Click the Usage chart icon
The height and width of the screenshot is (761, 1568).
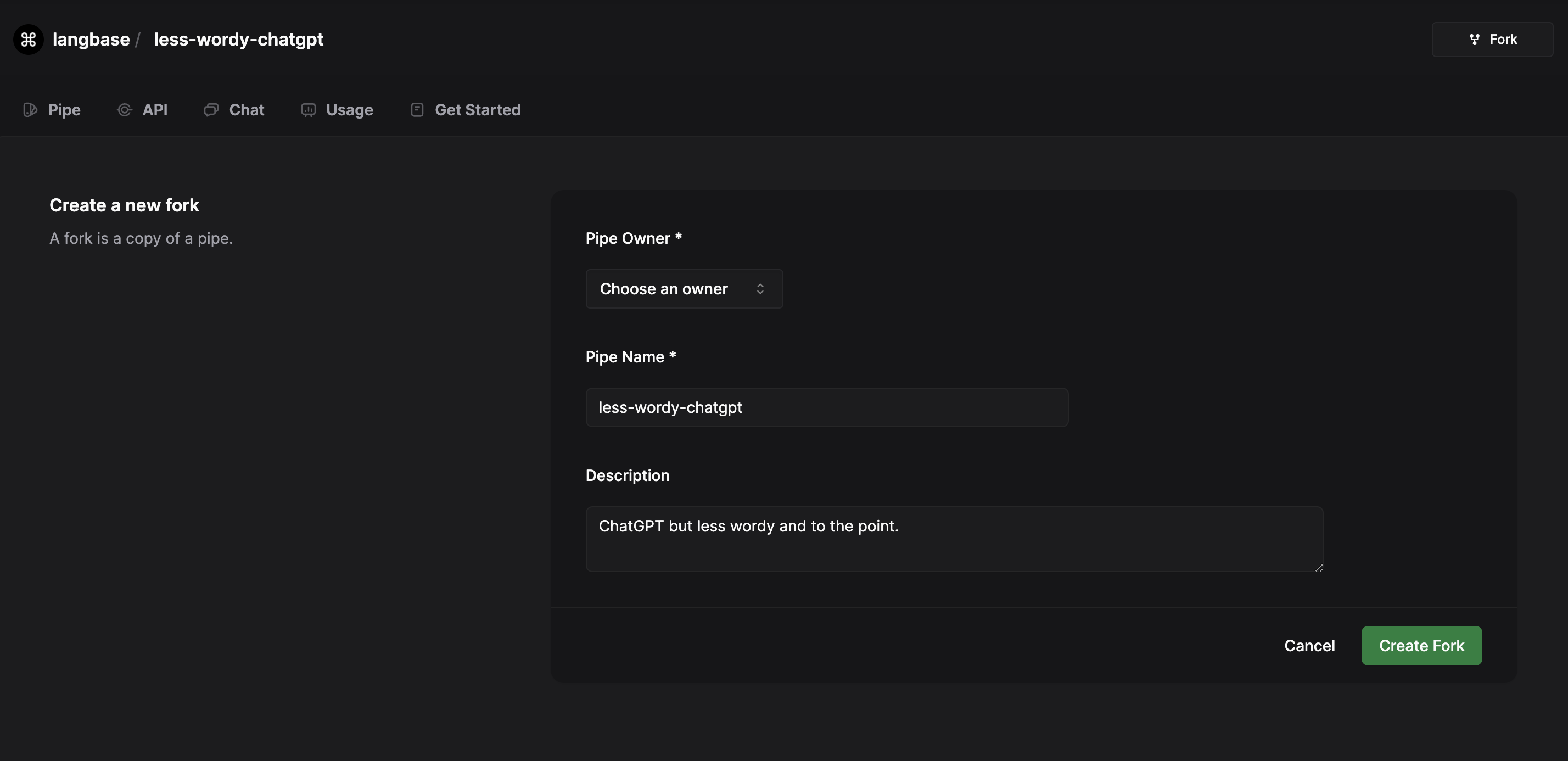tap(308, 110)
